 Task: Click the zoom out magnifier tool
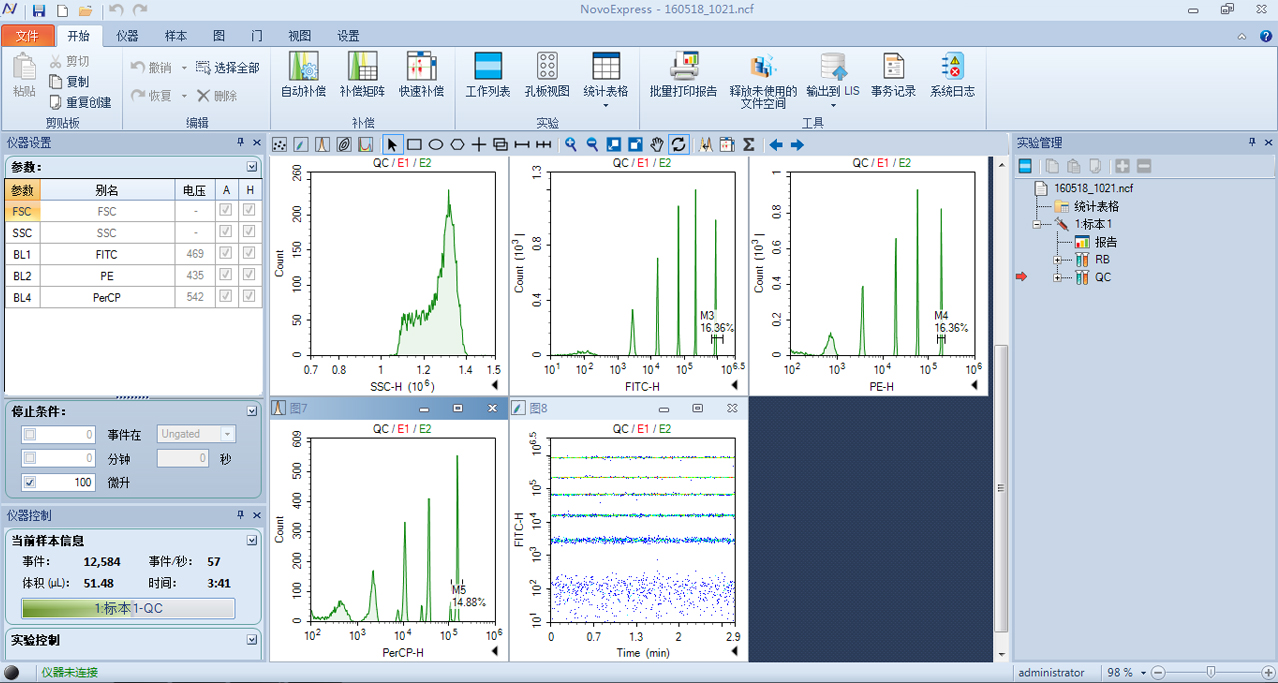pos(592,145)
